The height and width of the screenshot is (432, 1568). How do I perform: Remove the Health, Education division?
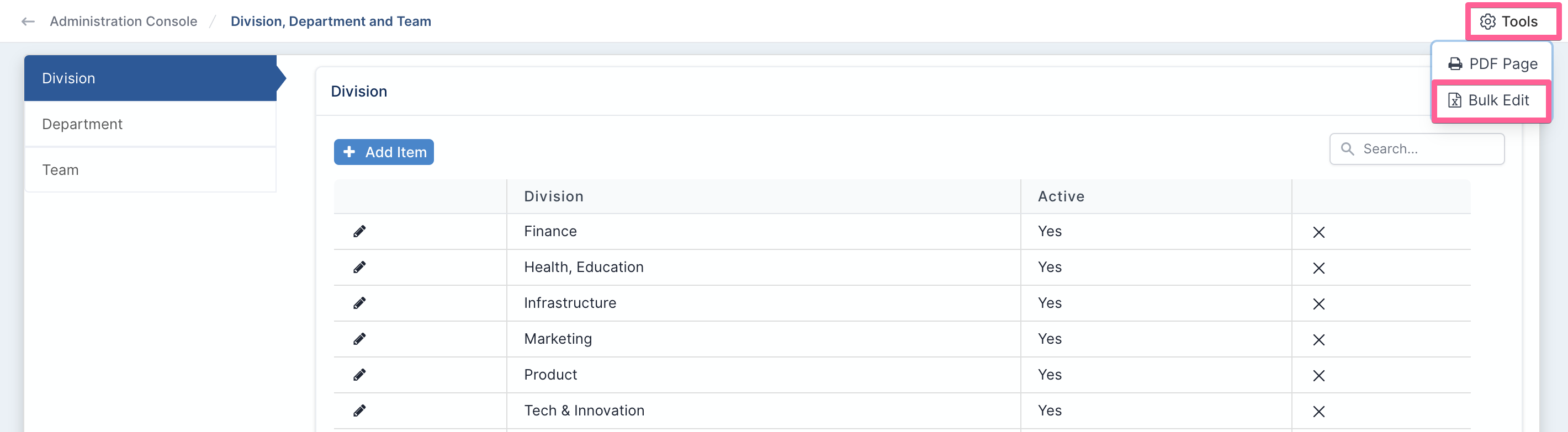point(1318,268)
